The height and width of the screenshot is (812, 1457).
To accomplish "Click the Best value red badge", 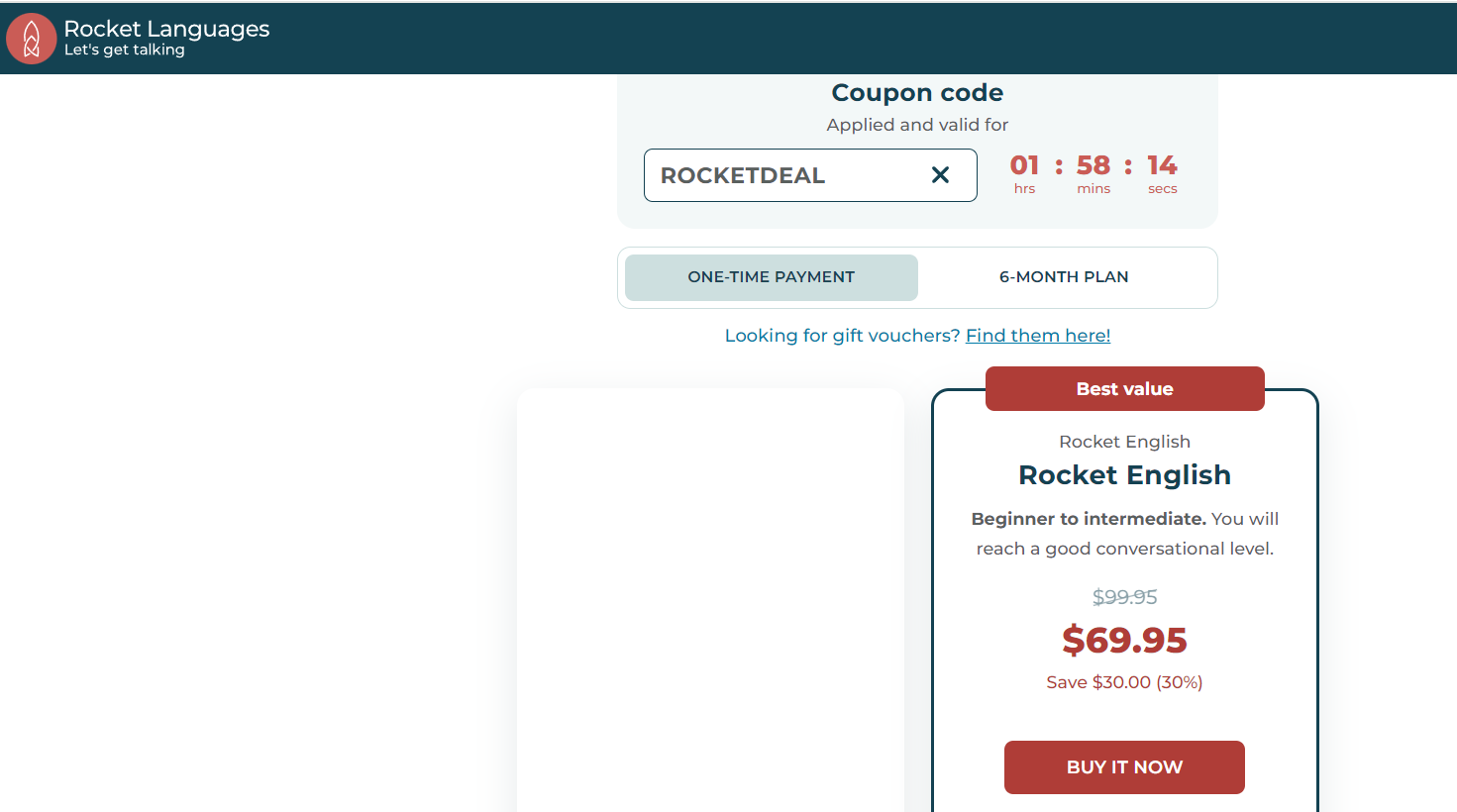I will [1124, 388].
